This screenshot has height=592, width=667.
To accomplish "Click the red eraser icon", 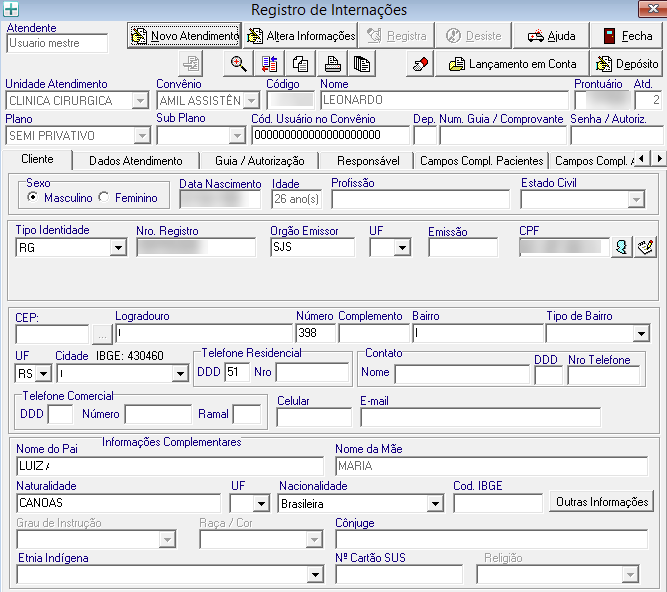I will coord(420,64).
